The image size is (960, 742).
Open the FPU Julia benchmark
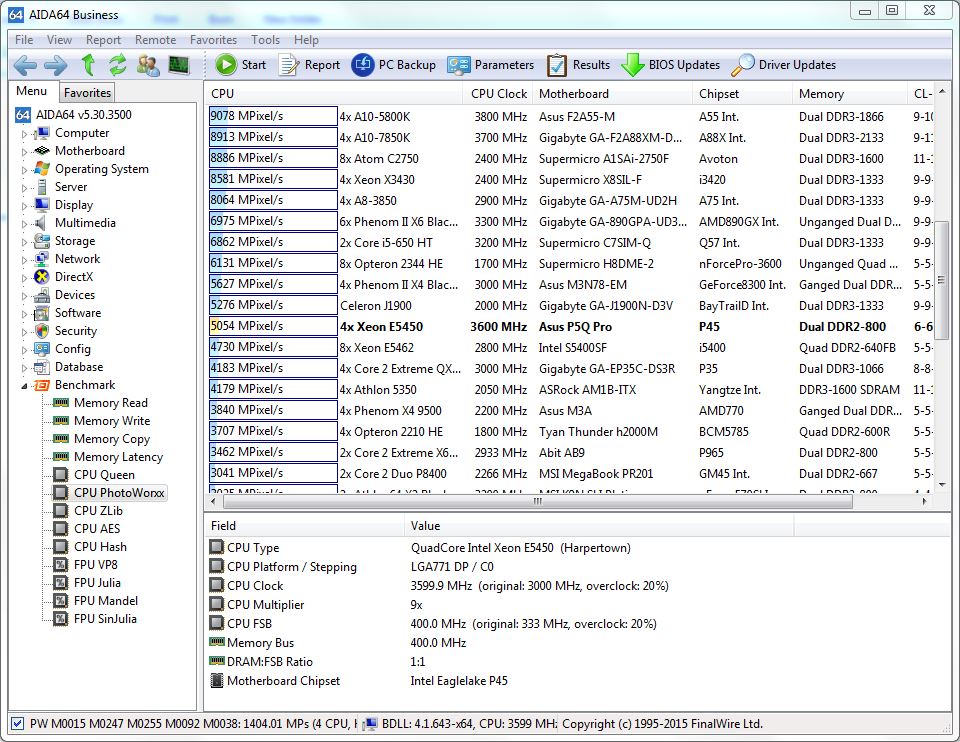pos(97,583)
